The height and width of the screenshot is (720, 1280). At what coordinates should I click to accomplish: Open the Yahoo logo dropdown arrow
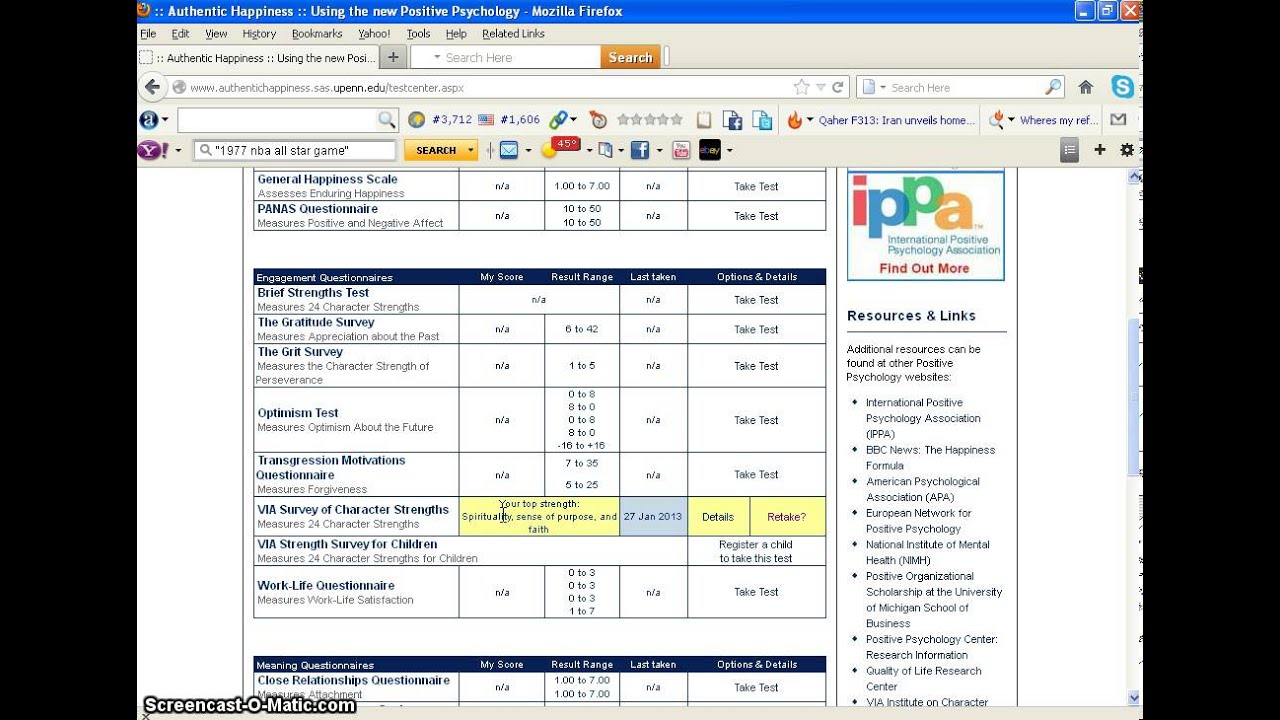[179, 151]
